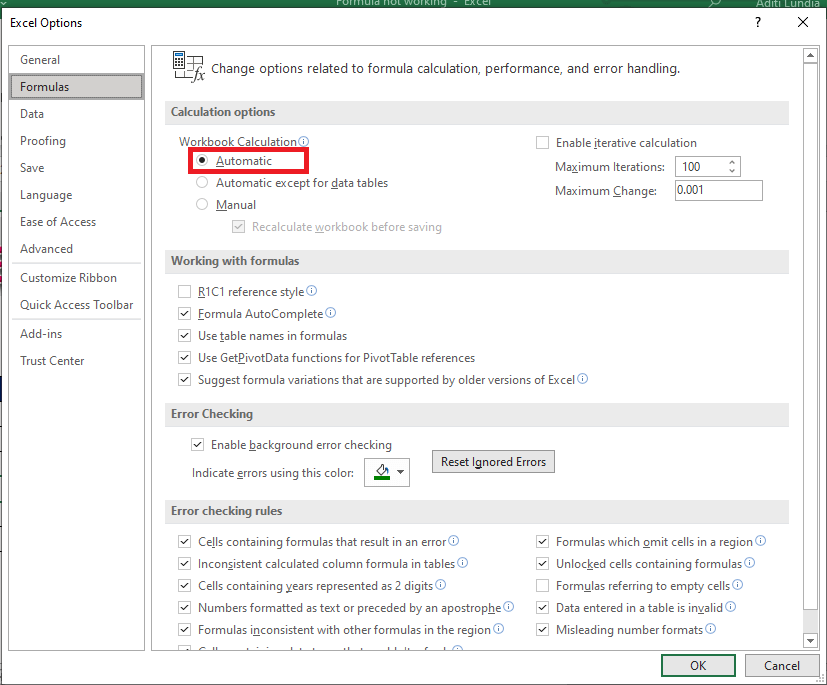
Task: Open Language options
Action: click(76, 195)
